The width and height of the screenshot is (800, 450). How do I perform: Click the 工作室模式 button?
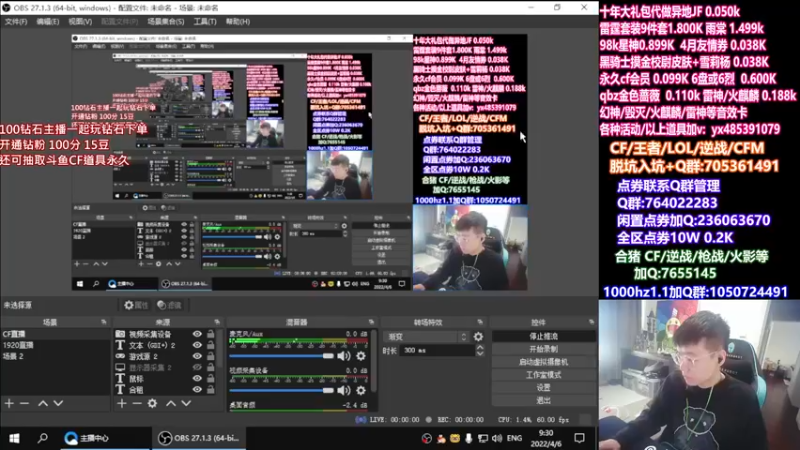click(x=543, y=374)
